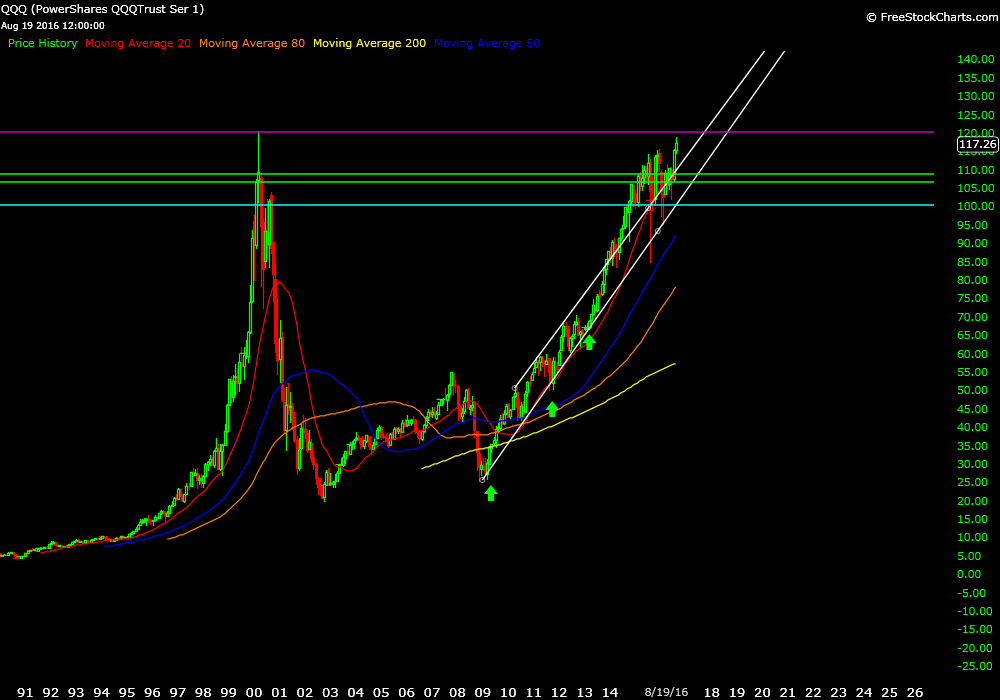This screenshot has height=700, width=1000.
Task: Click the highest green up arrow near 2013
Action: 589,342
